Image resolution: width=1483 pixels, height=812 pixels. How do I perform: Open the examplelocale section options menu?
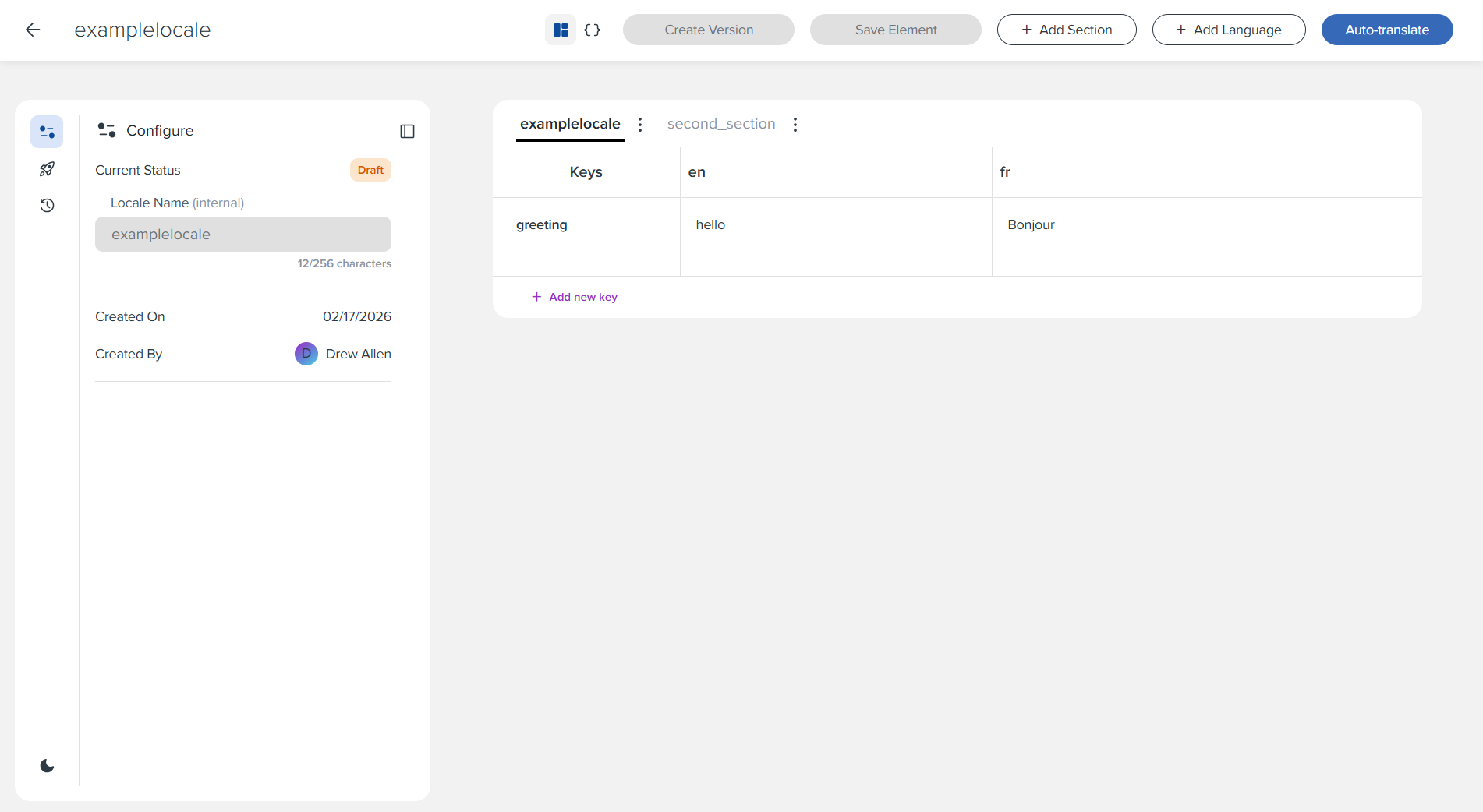(640, 123)
